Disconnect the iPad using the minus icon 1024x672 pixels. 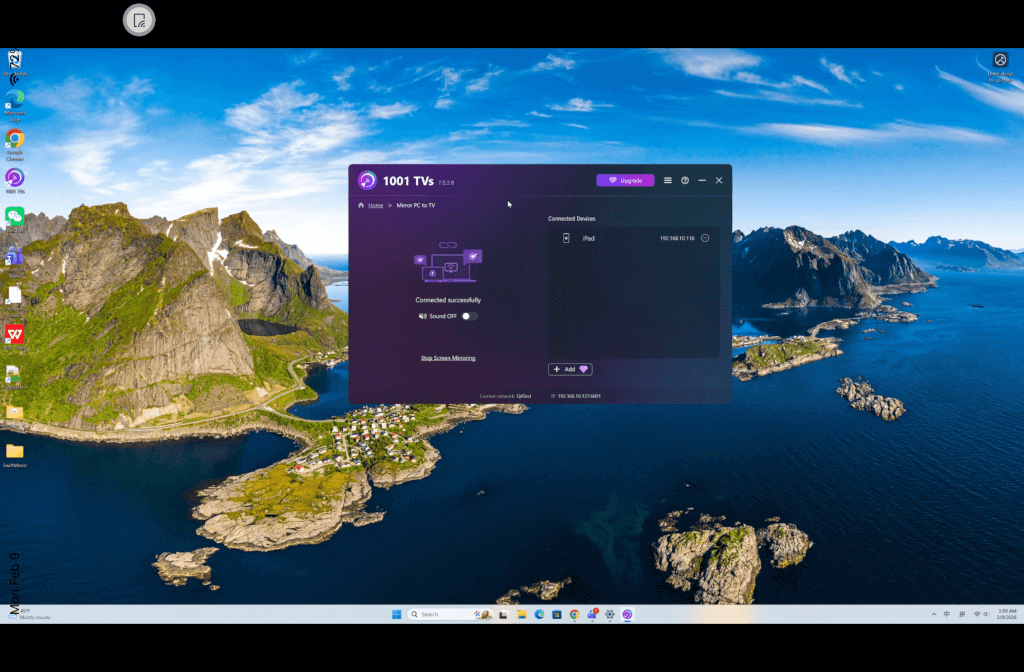point(705,238)
